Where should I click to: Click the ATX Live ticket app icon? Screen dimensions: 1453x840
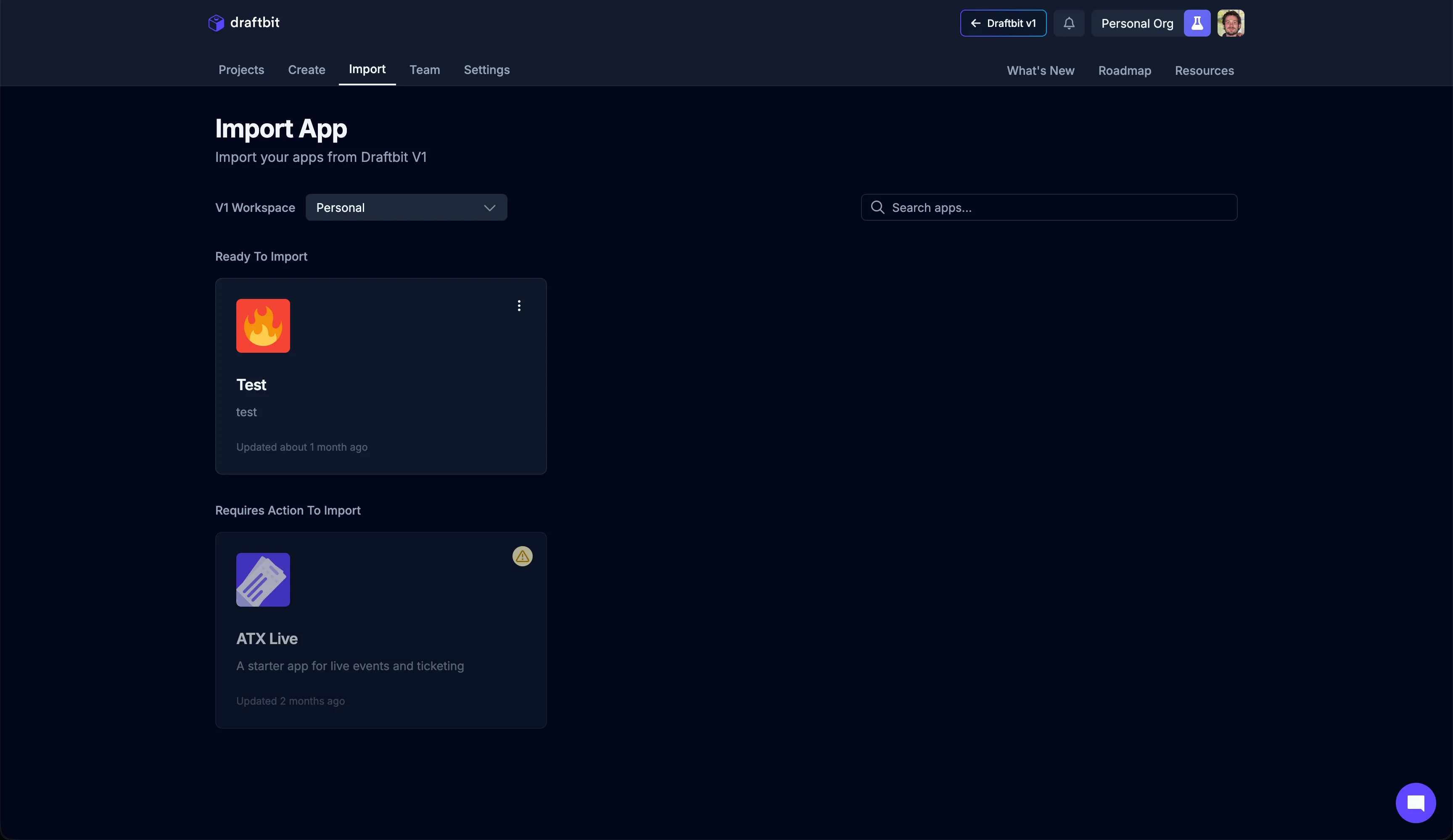pos(263,579)
